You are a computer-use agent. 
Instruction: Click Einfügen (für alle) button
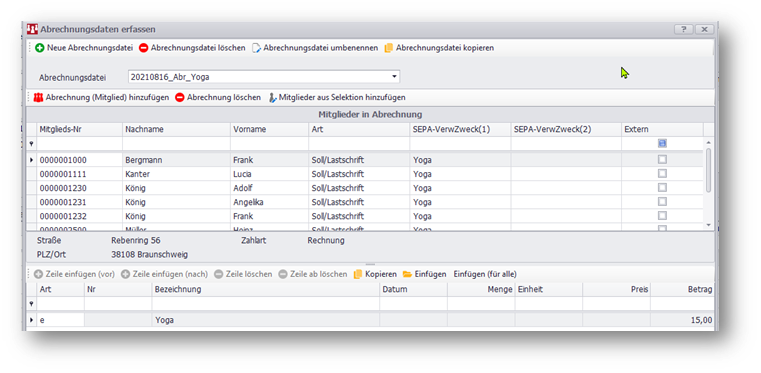tap(485, 275)
